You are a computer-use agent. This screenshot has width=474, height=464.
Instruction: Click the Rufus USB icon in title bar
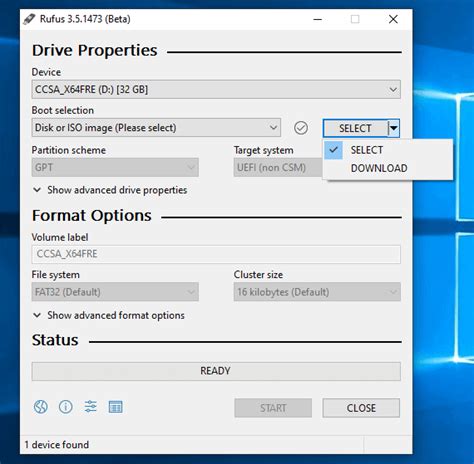[x=29, y=19]
